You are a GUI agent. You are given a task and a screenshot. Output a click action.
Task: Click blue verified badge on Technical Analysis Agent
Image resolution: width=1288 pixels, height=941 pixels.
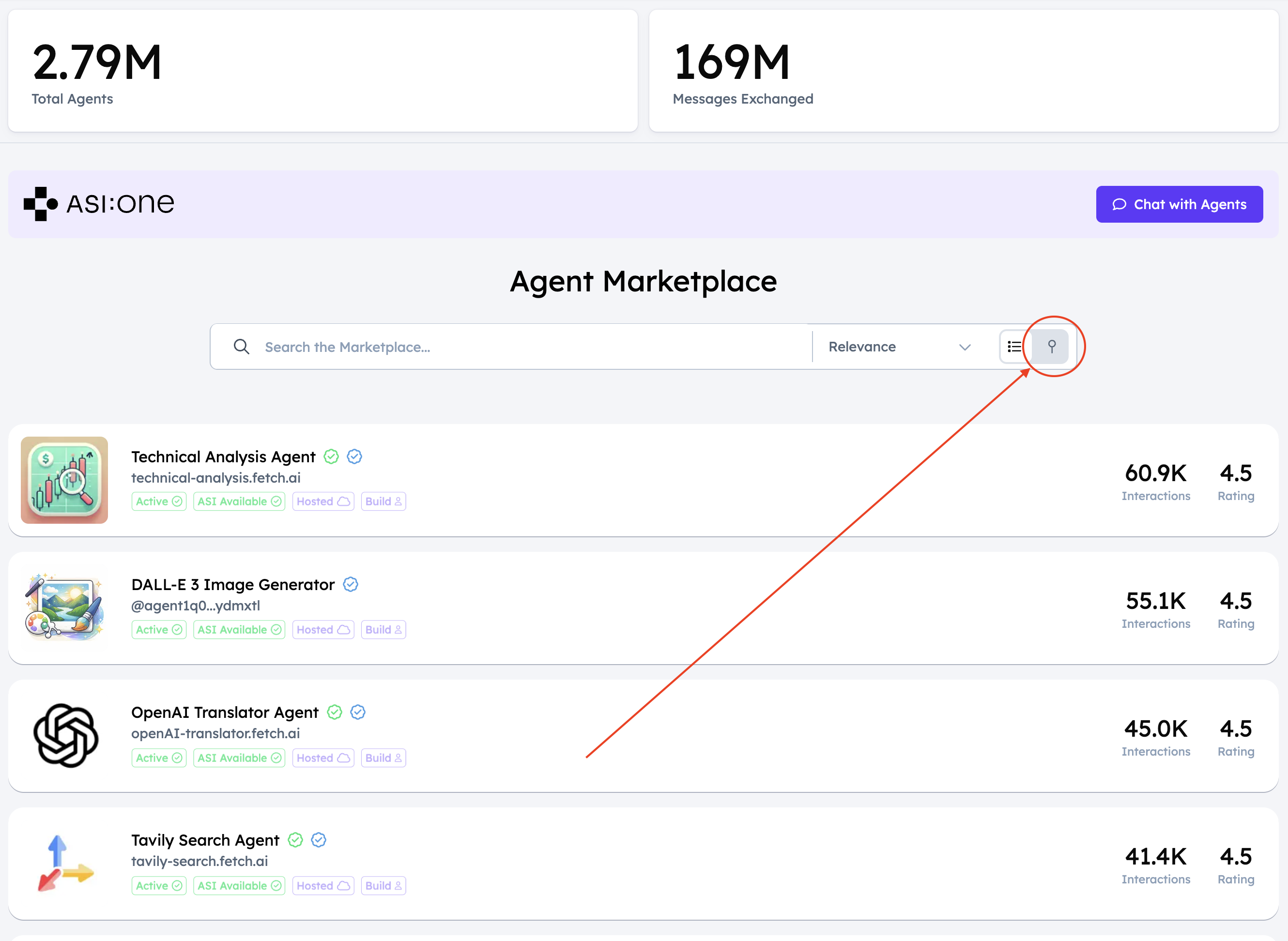(354, 457)
